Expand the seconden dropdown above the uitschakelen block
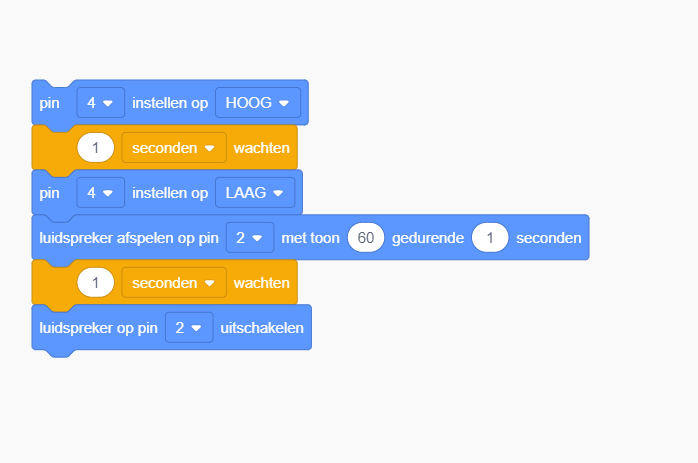 click(174, 283)
